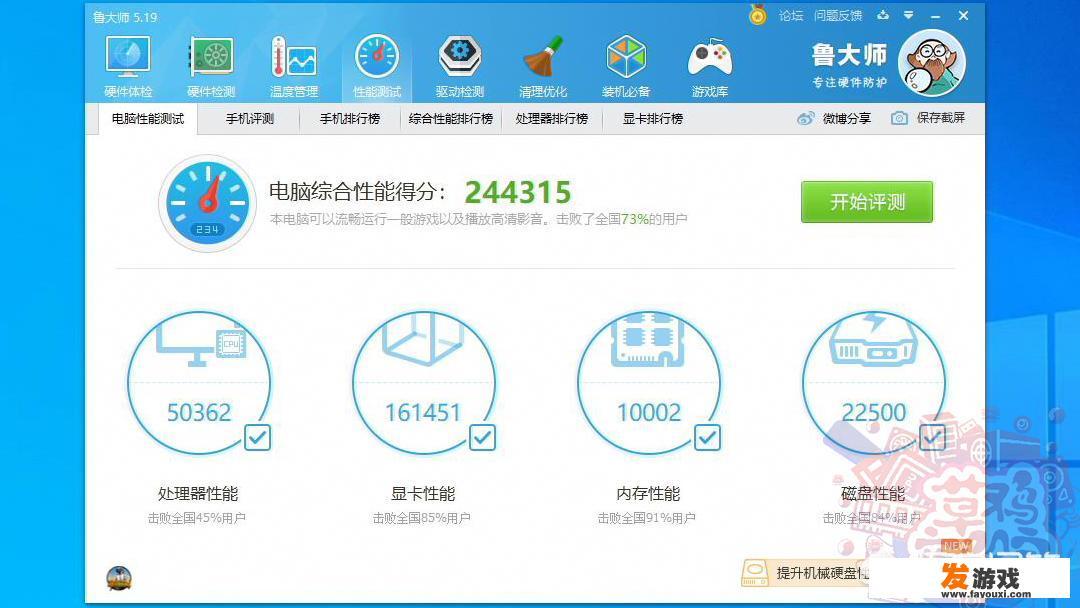Click the processor score 50362
The height and width of the screenshot is (608, 1080).
tap(199, 412)
